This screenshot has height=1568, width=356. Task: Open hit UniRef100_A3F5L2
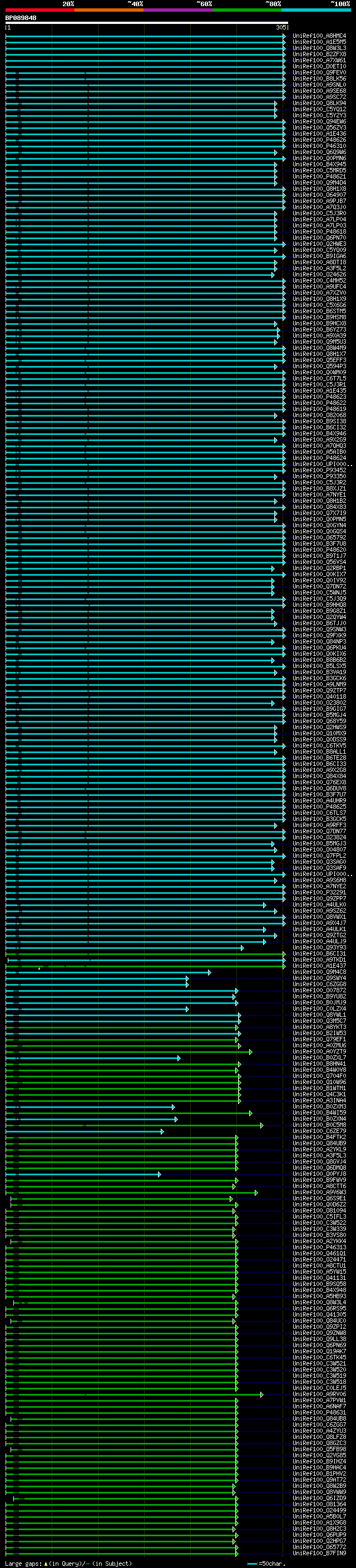pos(319,269)
